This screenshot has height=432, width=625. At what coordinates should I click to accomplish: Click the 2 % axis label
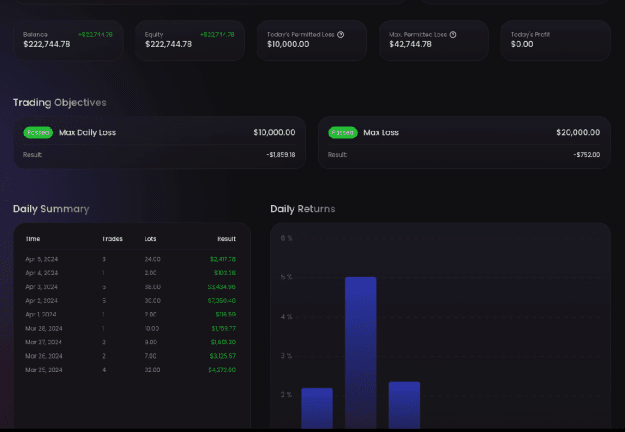287,395
